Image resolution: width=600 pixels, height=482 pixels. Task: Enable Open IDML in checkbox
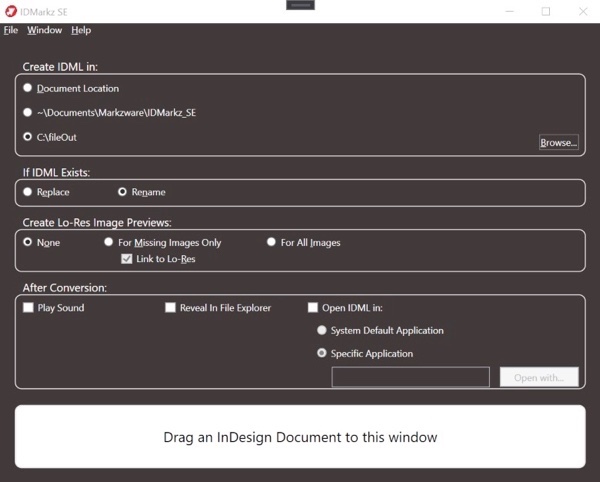(x=313, y=308)
